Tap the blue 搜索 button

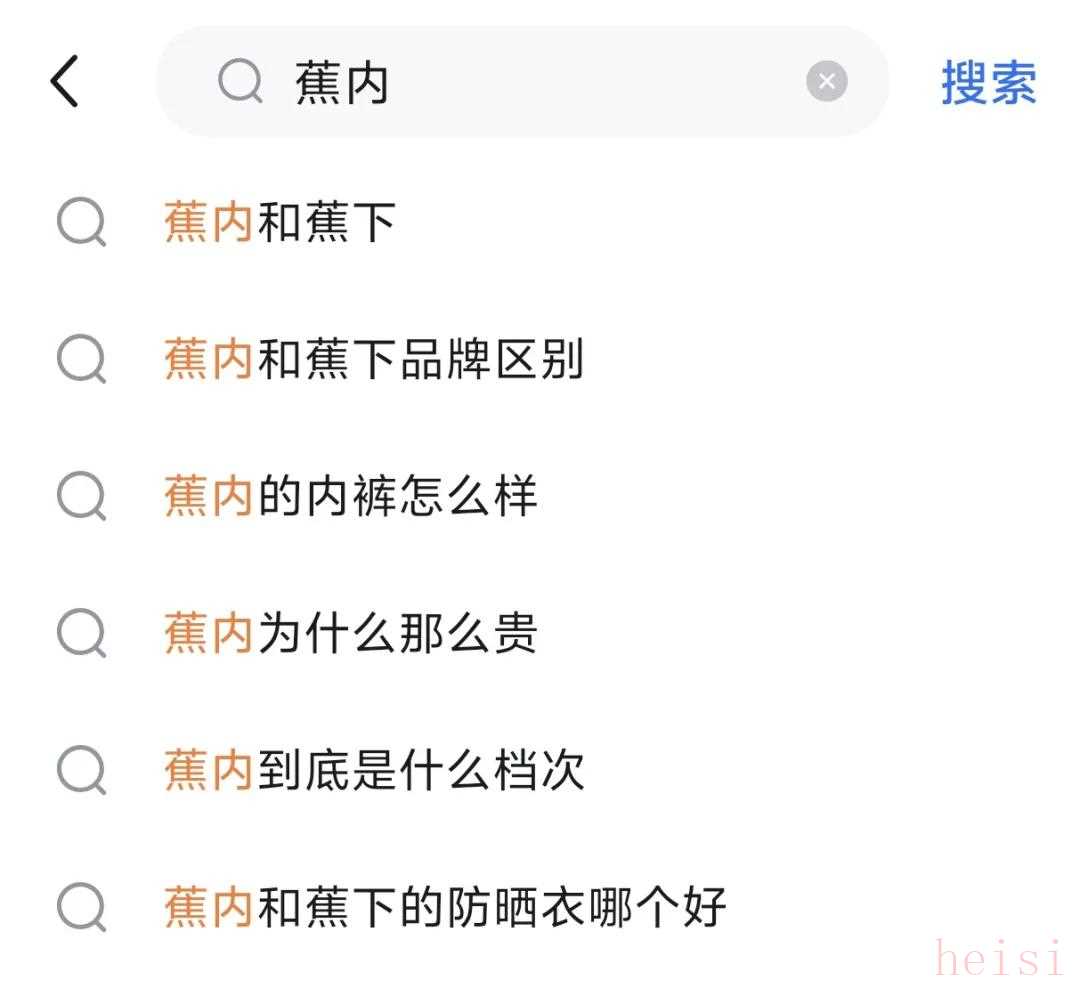[x=988, y=82]
